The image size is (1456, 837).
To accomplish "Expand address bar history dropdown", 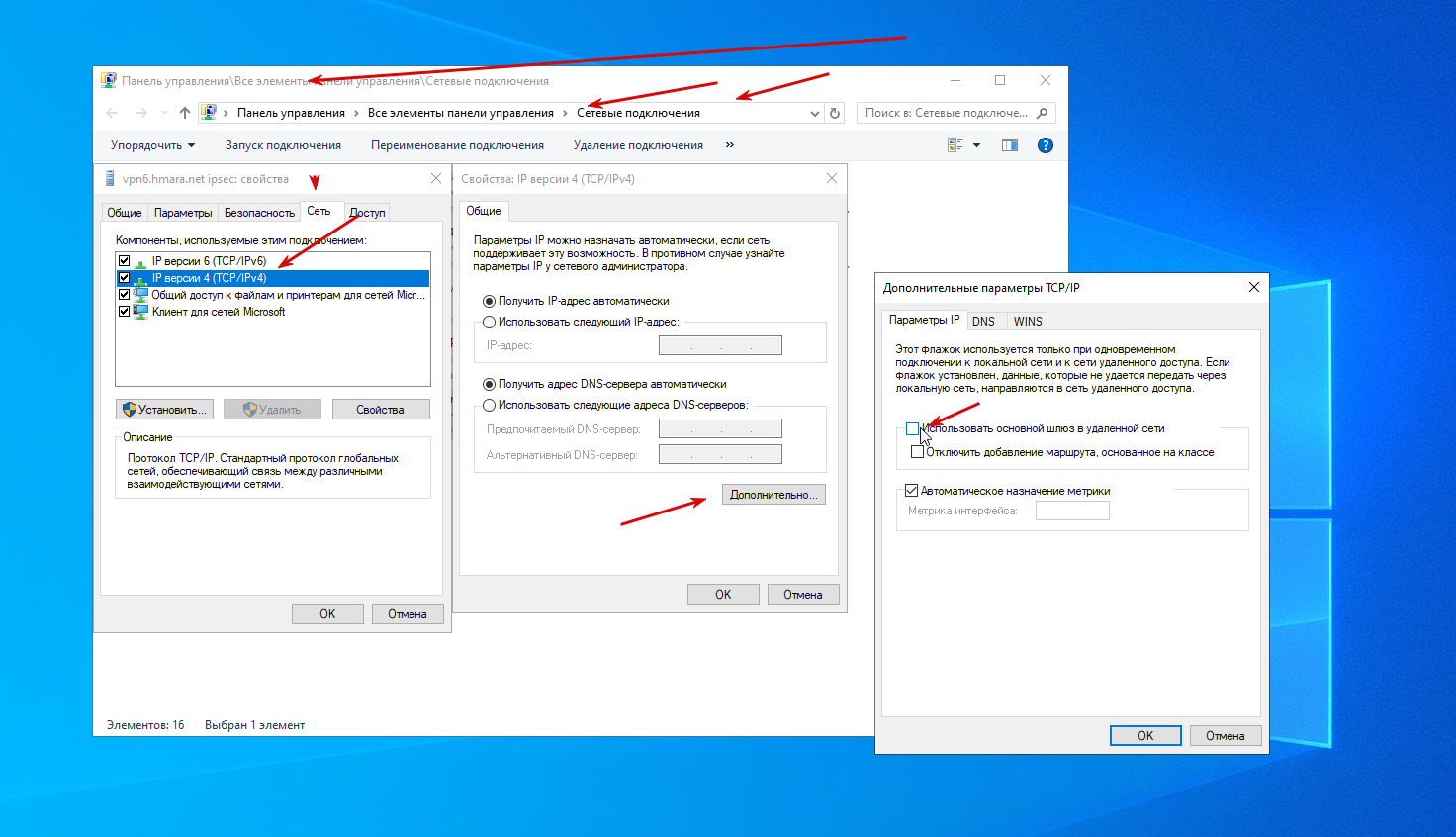I will coord(815,113).
